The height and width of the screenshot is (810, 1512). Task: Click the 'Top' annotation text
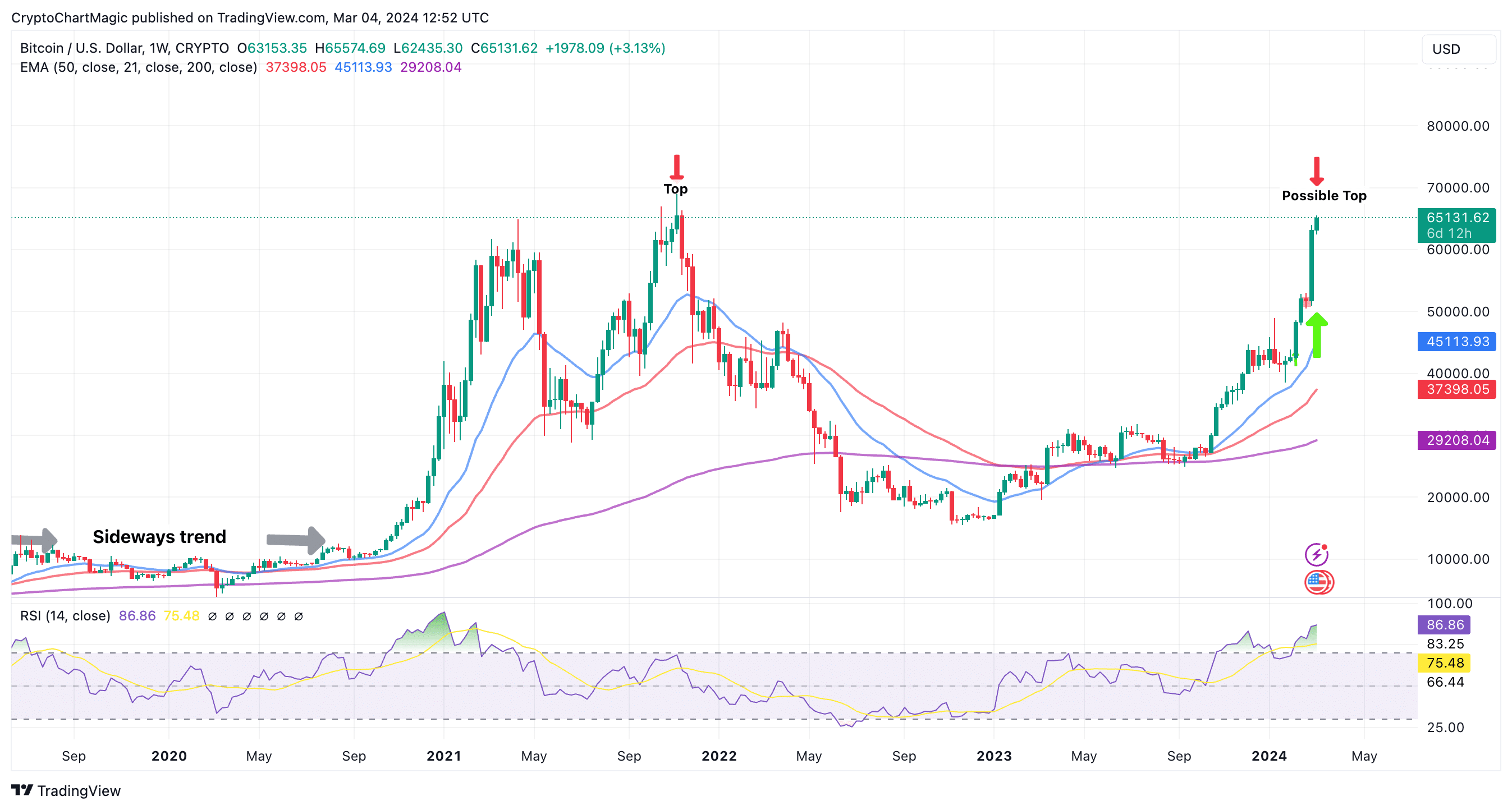coord(676,189)
